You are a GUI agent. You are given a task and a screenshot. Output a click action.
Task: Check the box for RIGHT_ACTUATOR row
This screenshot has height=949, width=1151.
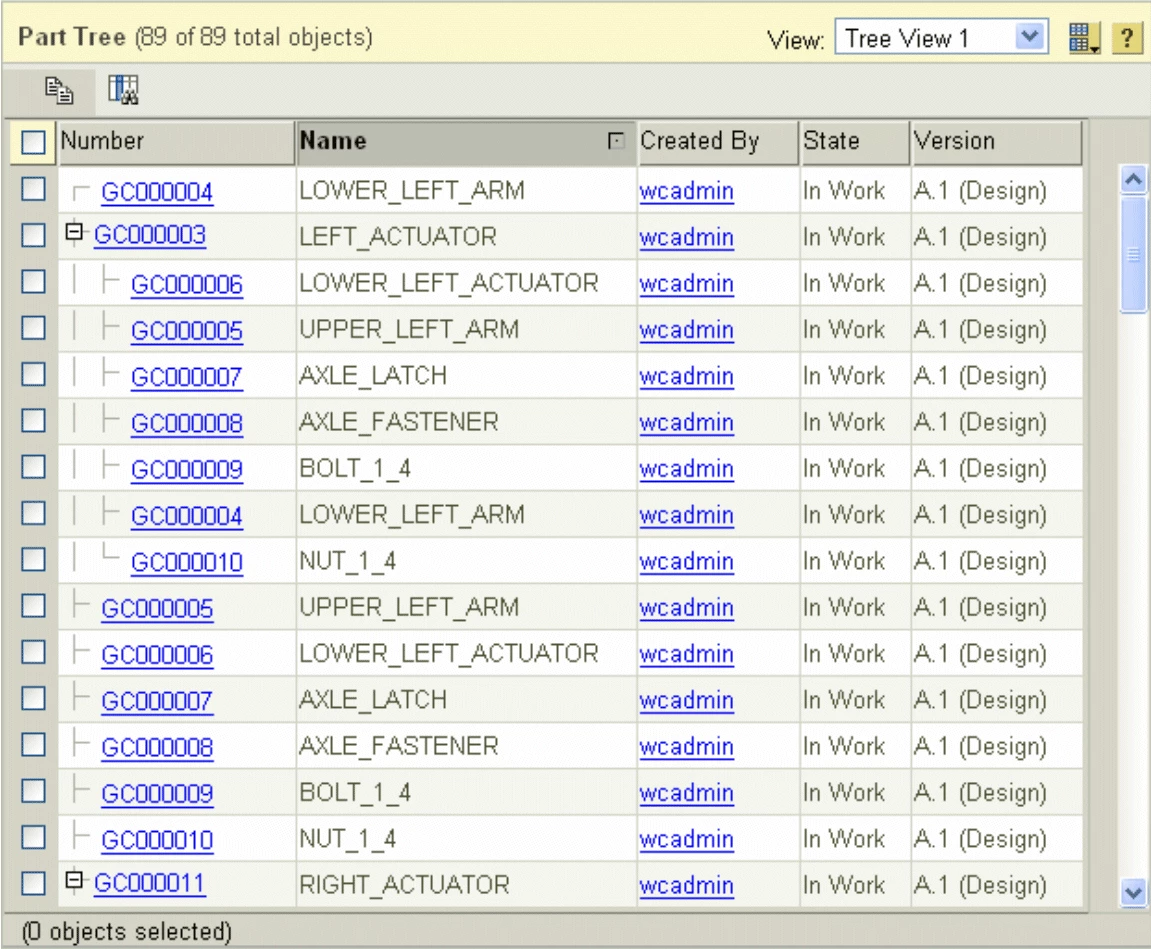(x=33, y=883)
